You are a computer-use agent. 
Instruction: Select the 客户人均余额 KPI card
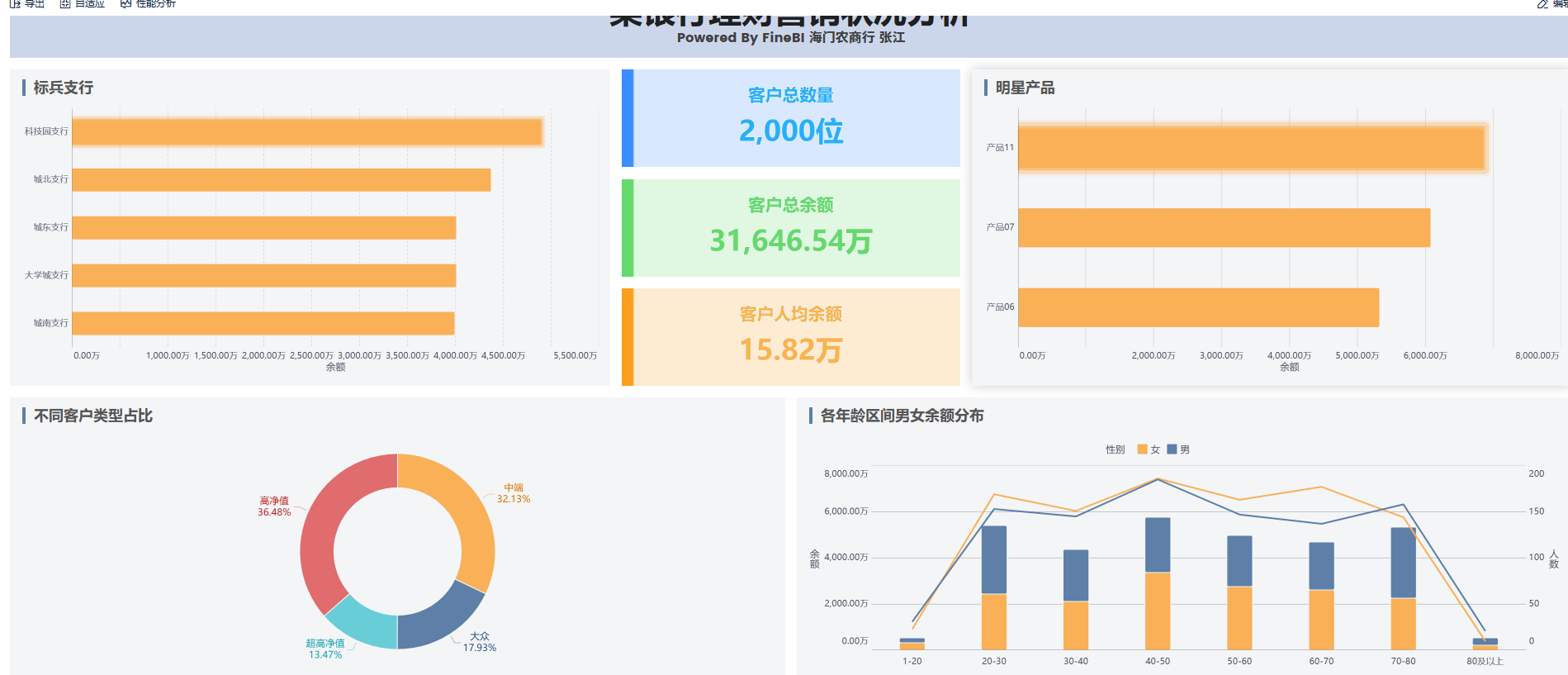(x=791, y=337)
